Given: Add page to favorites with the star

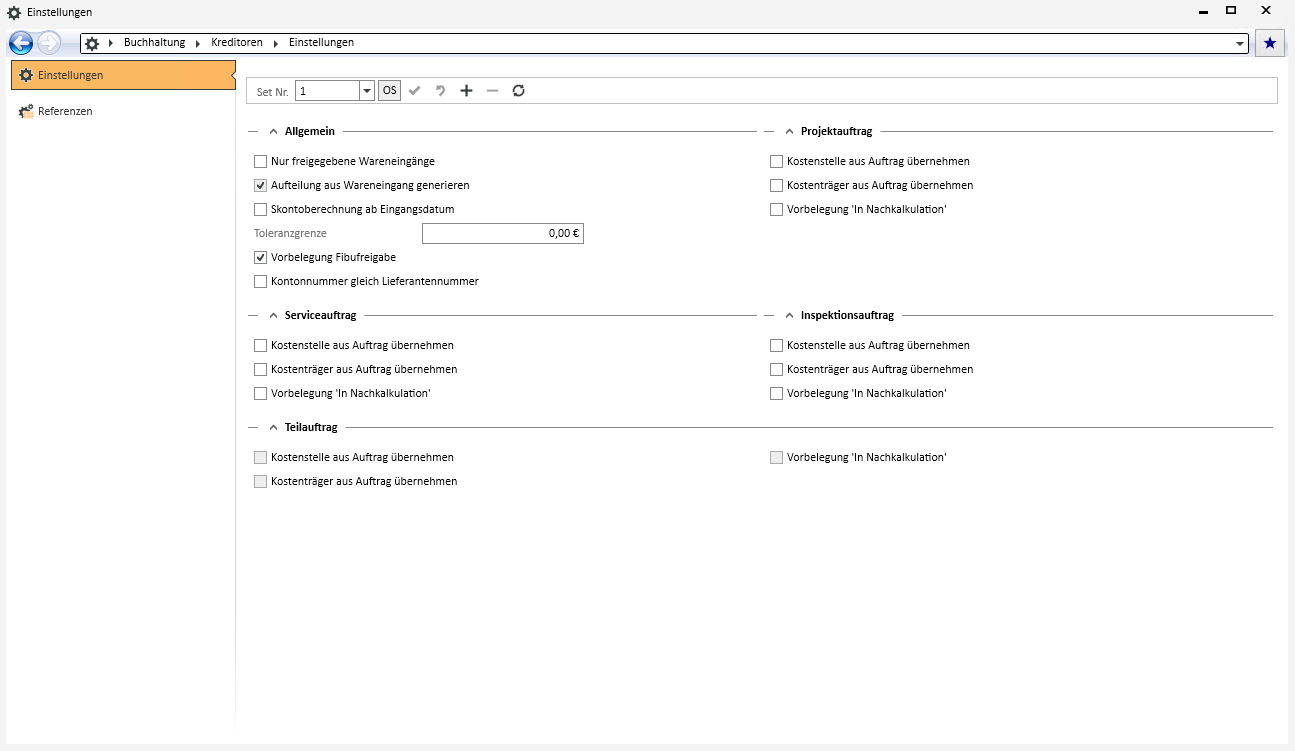Looking at the screenshot, I should tap(1270, 43).
